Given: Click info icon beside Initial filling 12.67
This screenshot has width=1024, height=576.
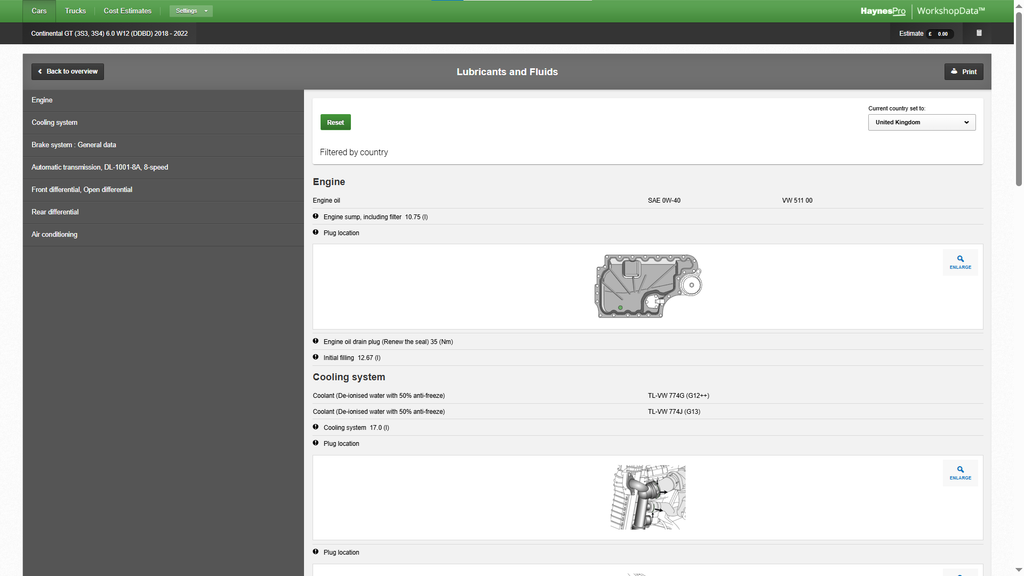Looking at the screenshot, I should pyautogui.click(x=315, y=357).
